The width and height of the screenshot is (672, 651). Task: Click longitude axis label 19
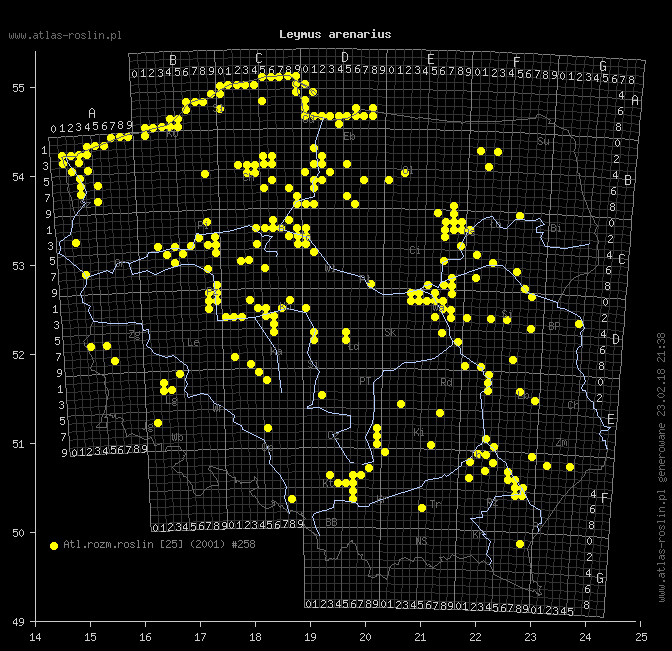pos(310,637)
